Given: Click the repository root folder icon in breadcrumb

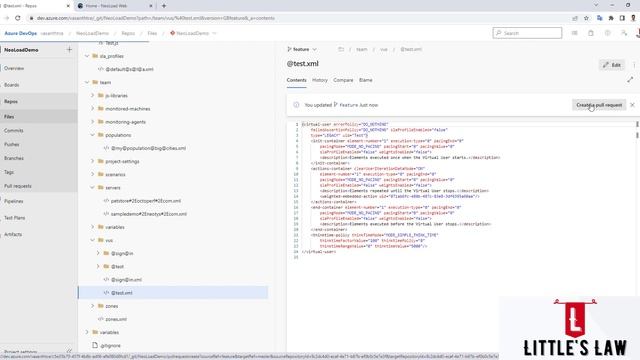Looking at the screenshot, I should pyautogui.click(x=341, y=49).
